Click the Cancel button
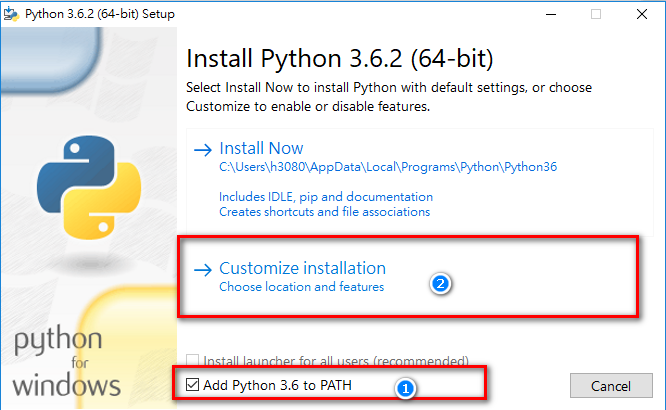The width and height of the screenshot is (666, 410). tap(611, 386)
